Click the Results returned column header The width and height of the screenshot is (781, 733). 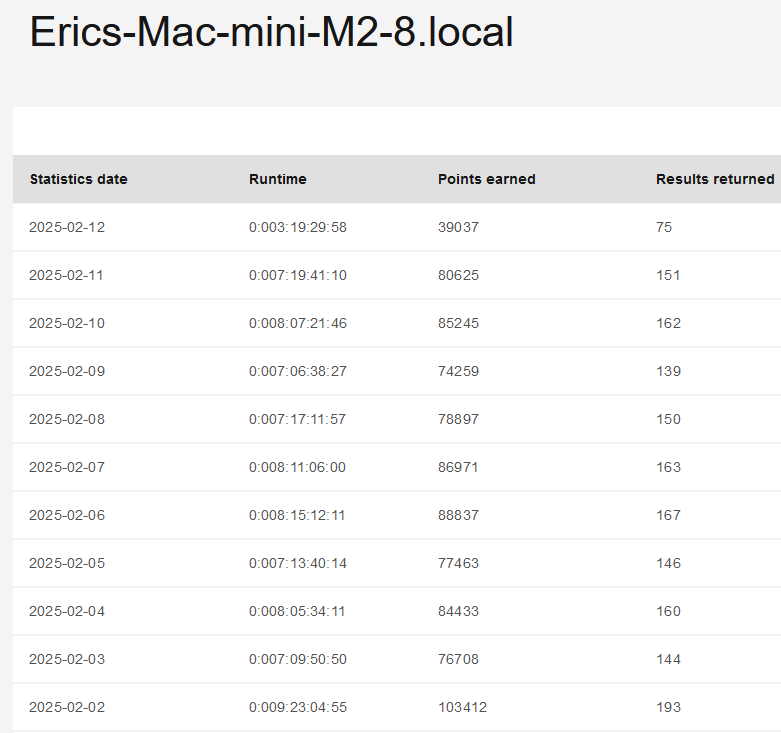[x=715, y=179]
